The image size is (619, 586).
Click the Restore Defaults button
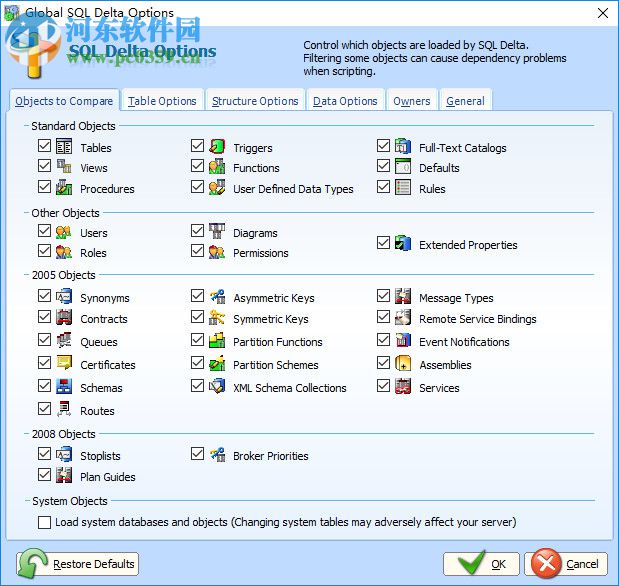[77, 564]
